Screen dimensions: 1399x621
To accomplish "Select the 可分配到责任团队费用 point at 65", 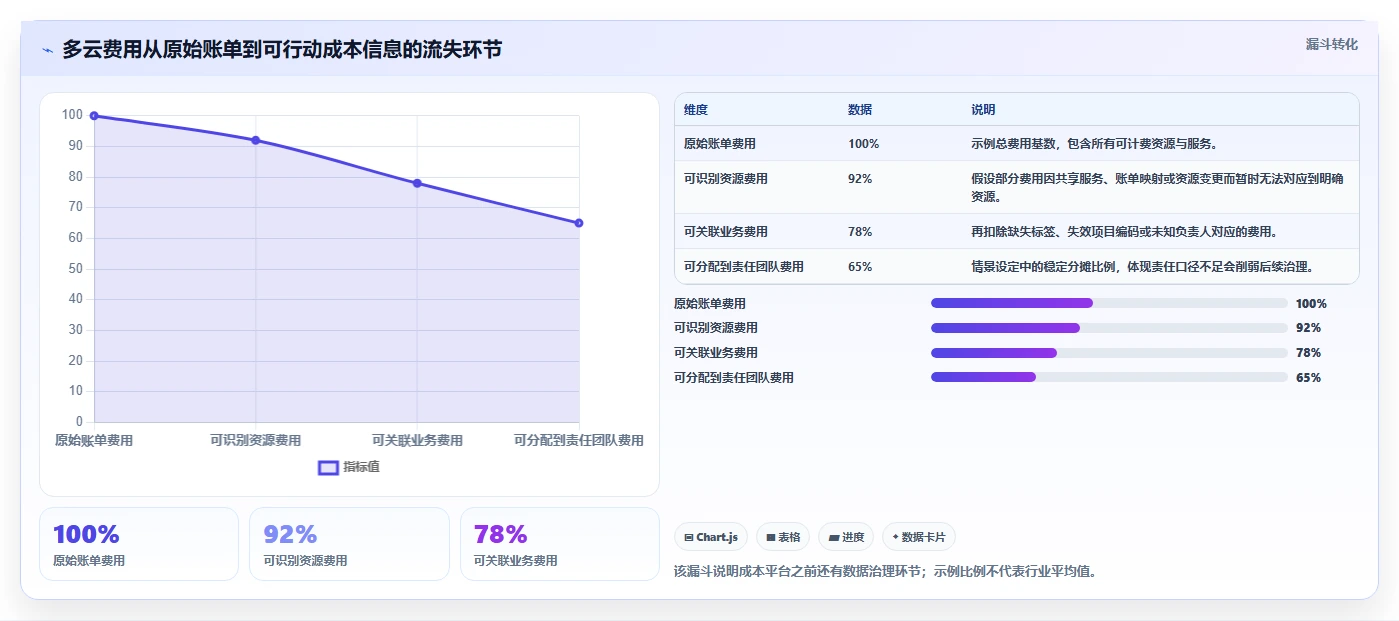I will (x=579, y=223).
